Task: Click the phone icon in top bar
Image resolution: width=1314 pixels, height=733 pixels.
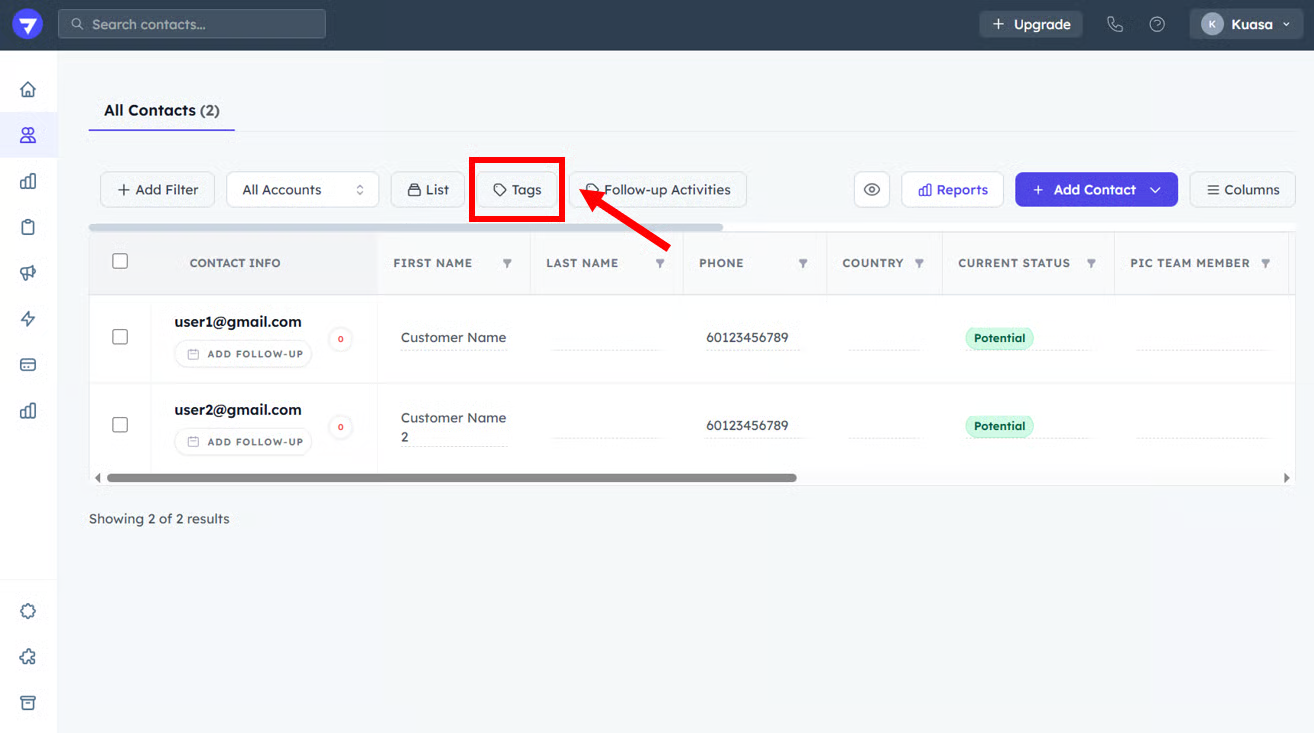Action: (1115, 24)
